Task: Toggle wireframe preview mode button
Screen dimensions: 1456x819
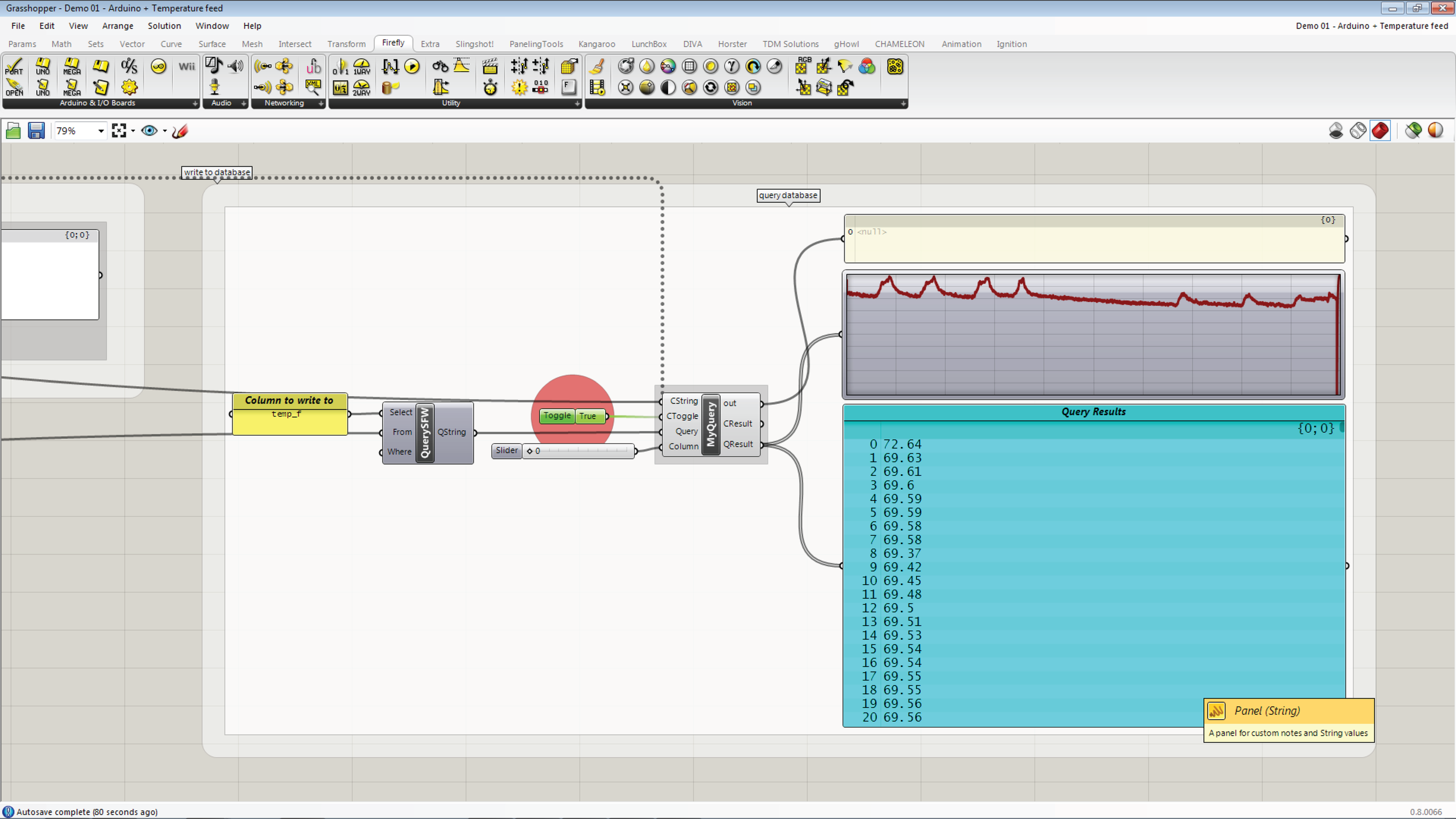Action: click(x=1358, y=130)
